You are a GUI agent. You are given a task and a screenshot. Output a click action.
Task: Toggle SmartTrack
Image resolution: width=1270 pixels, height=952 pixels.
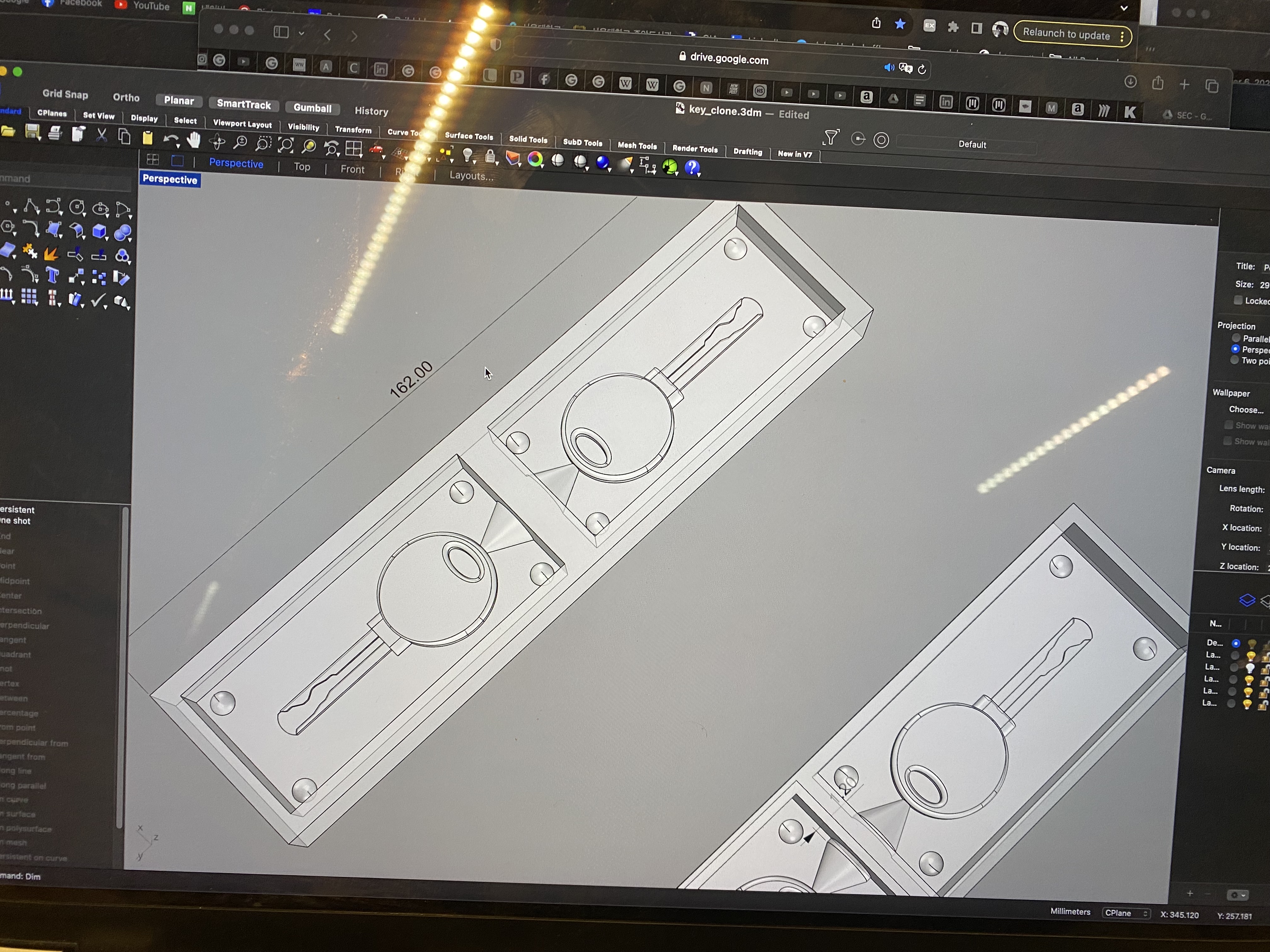pos(244,105)
